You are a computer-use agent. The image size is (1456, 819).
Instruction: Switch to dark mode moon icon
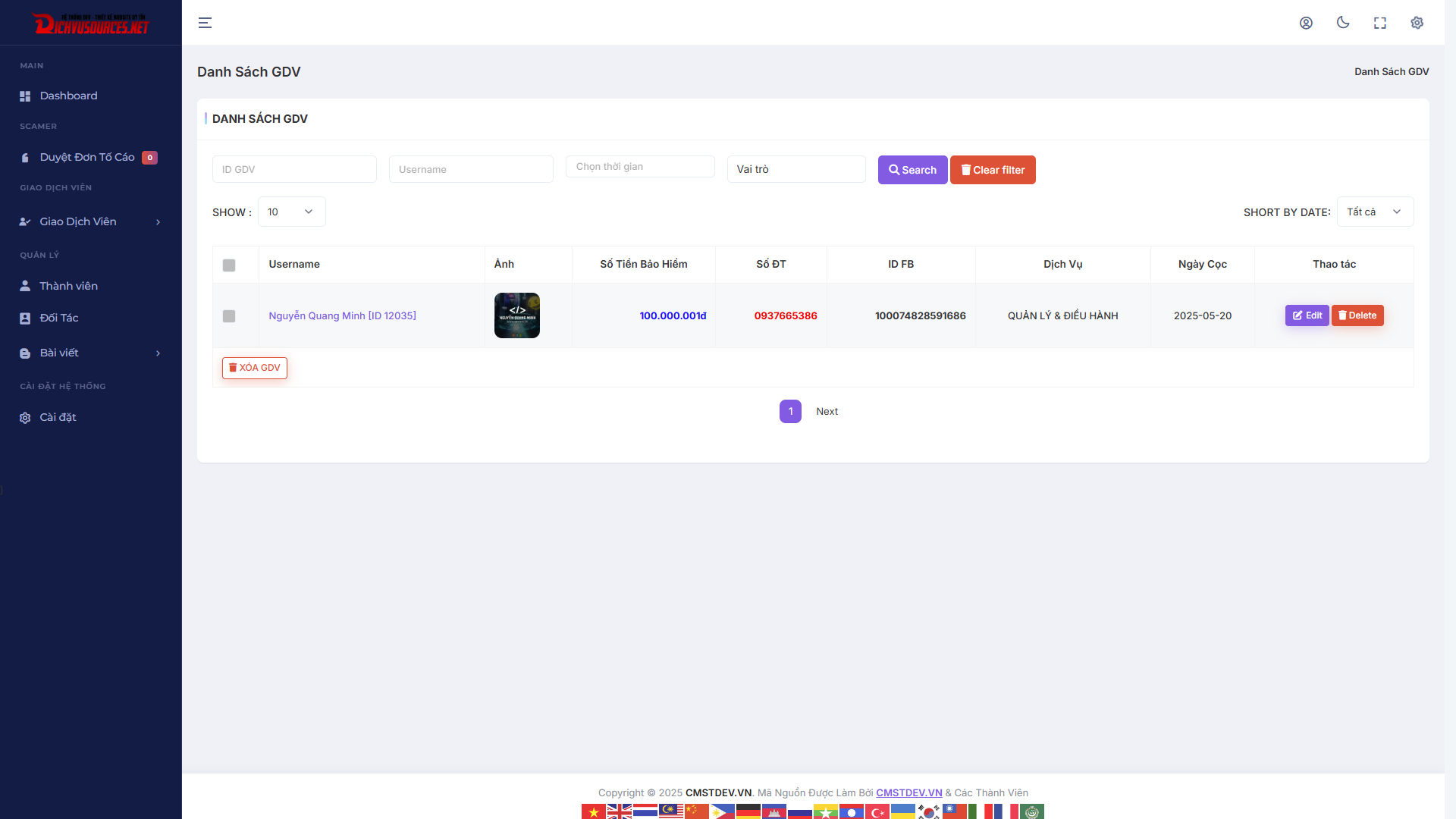(1343, 23)
